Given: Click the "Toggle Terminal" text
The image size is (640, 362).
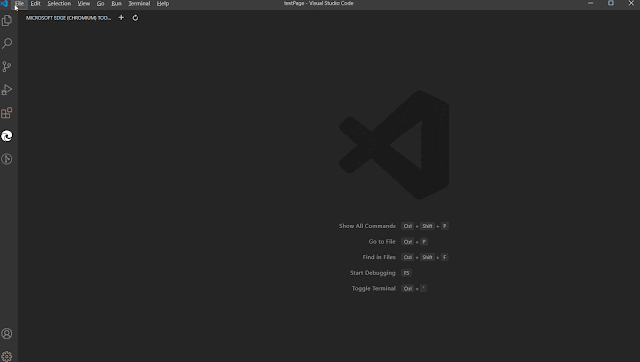Looking at the screenshot, I should (x=373, y=288).
